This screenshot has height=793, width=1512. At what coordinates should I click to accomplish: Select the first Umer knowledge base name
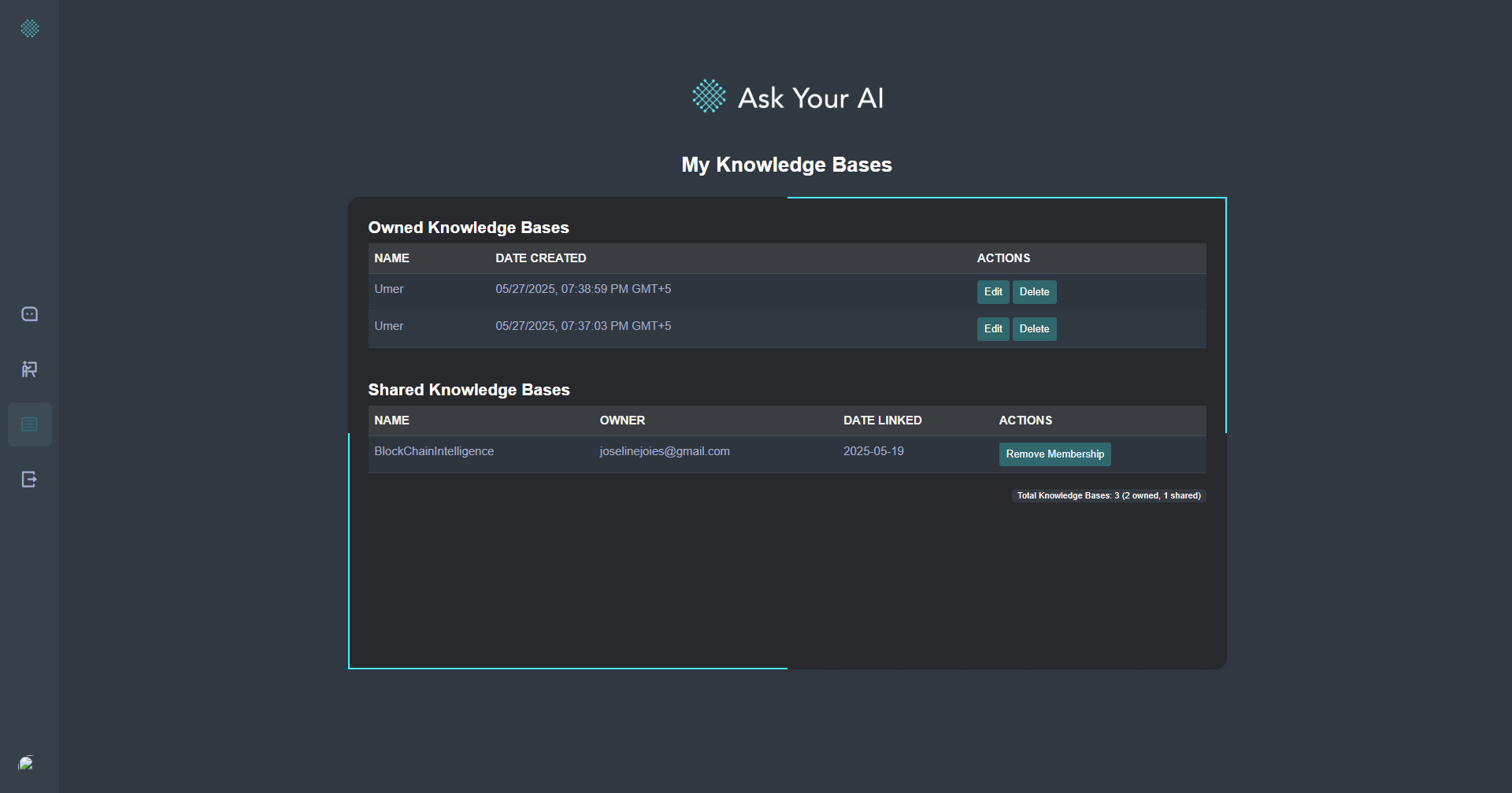388,288
